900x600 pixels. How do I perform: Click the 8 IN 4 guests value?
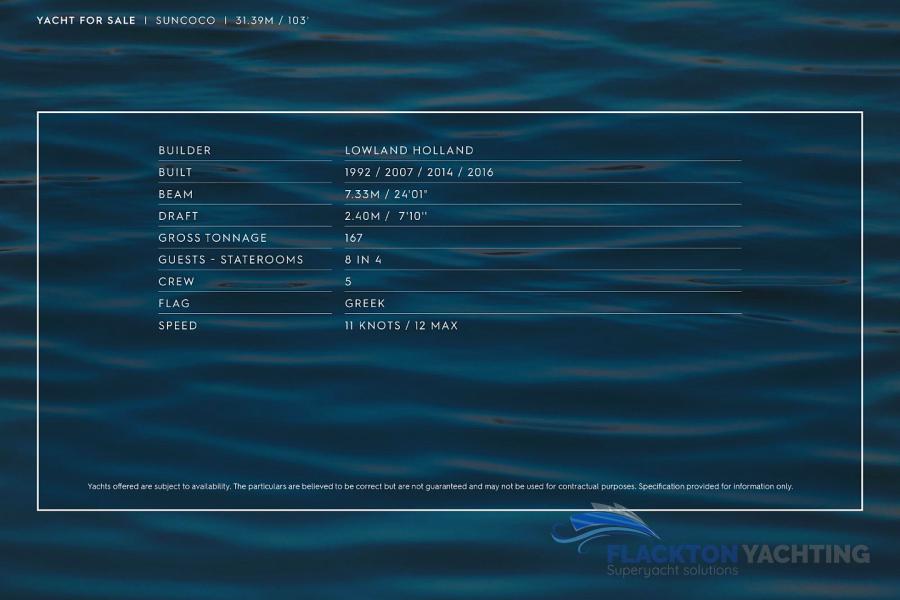pos(363,260)
